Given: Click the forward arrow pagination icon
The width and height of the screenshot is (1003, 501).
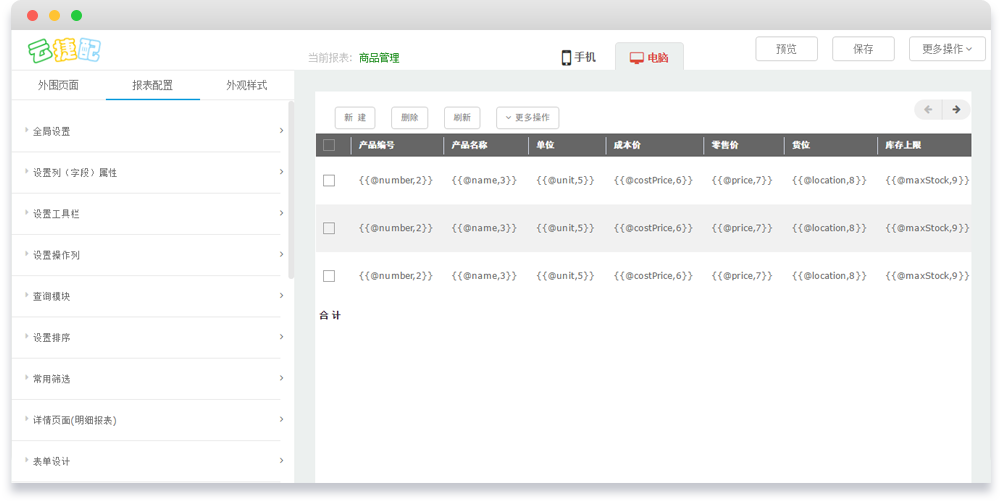Looking at the screenshot, I should pyautogui.click(x=956, y=110).
